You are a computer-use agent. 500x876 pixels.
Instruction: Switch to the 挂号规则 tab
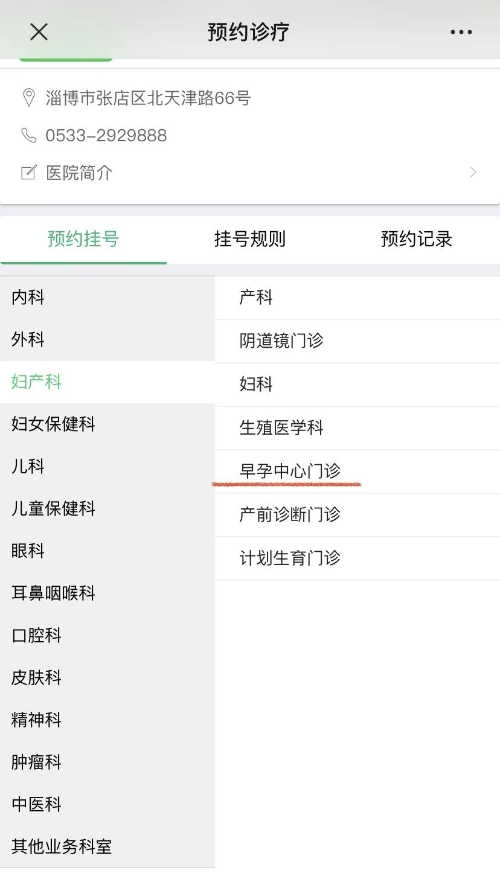[x=250, y=239]
